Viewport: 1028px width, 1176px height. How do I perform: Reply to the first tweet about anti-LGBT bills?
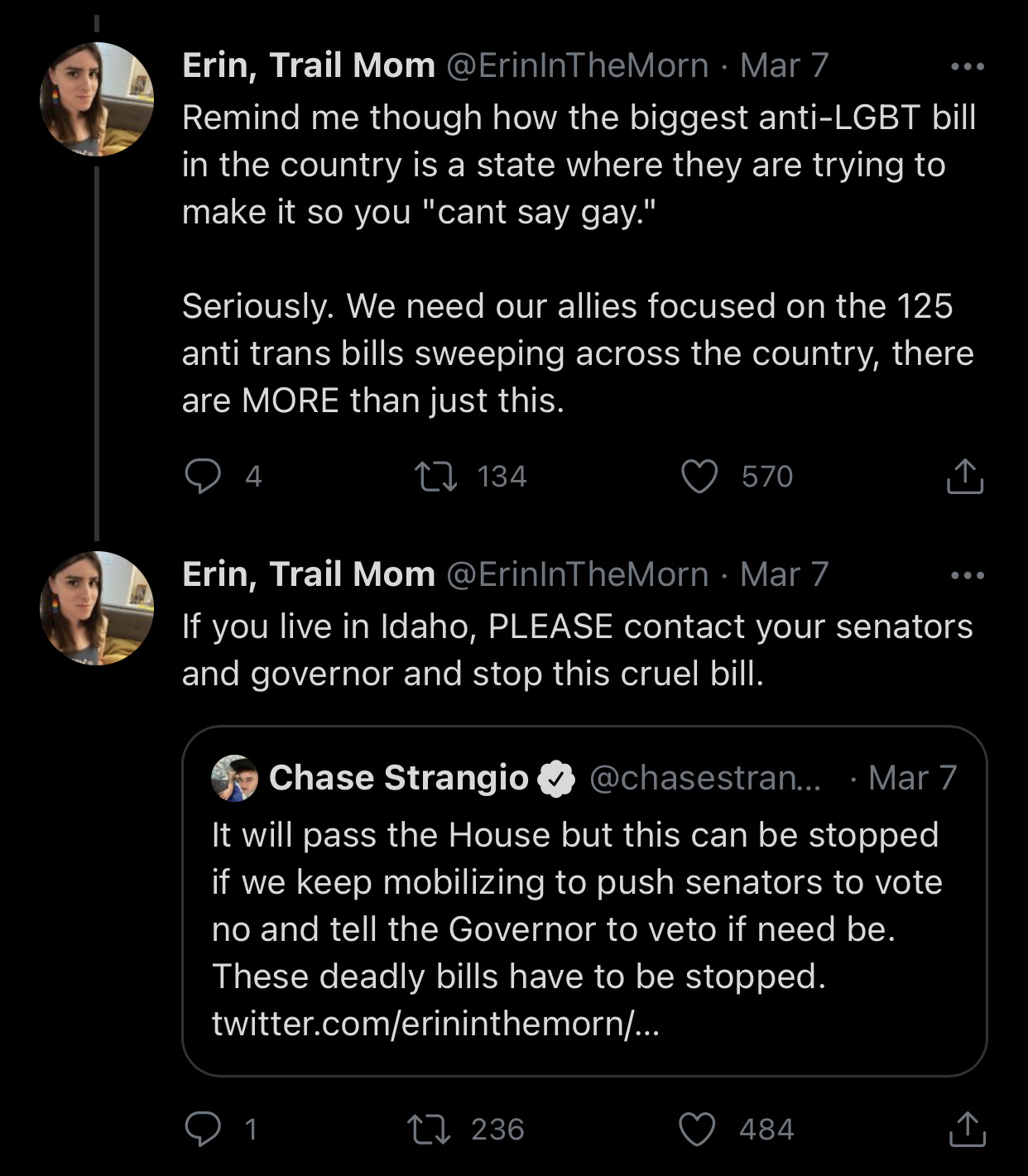point(203,476)
